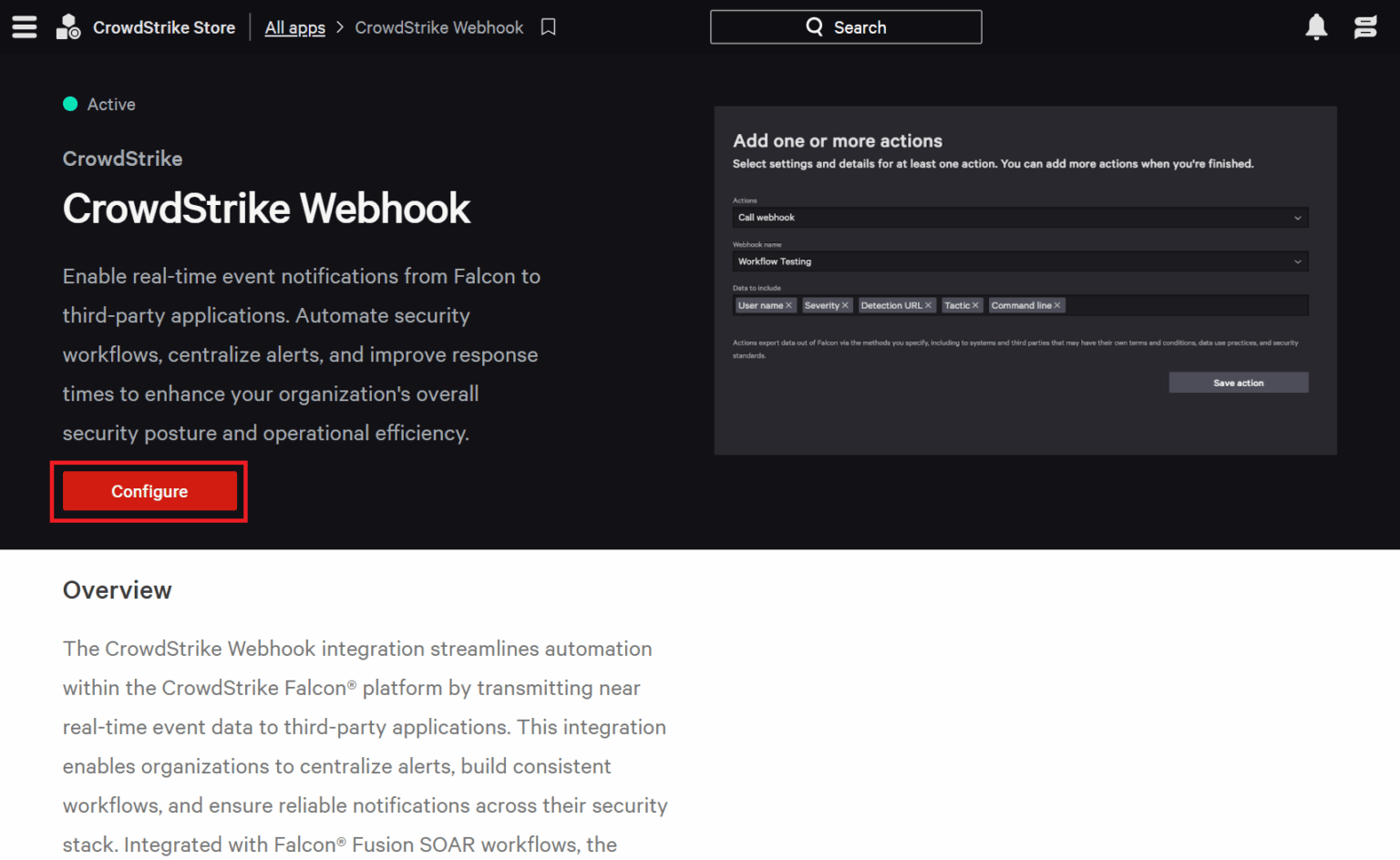Remove the Tactic data chip
The height and width of the screenshot is (860, 1400).
coord(975,305)
